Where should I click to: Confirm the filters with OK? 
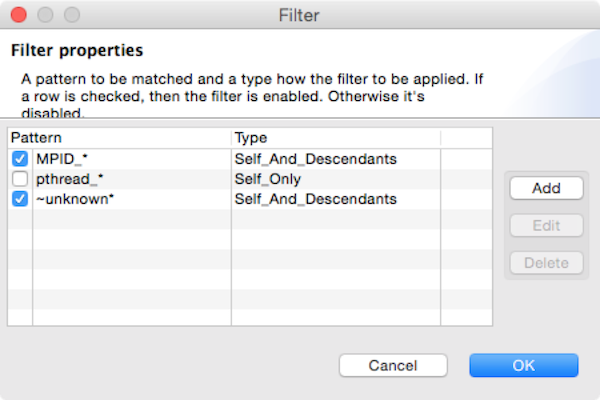pyautogui.click(x=524, y=365)
